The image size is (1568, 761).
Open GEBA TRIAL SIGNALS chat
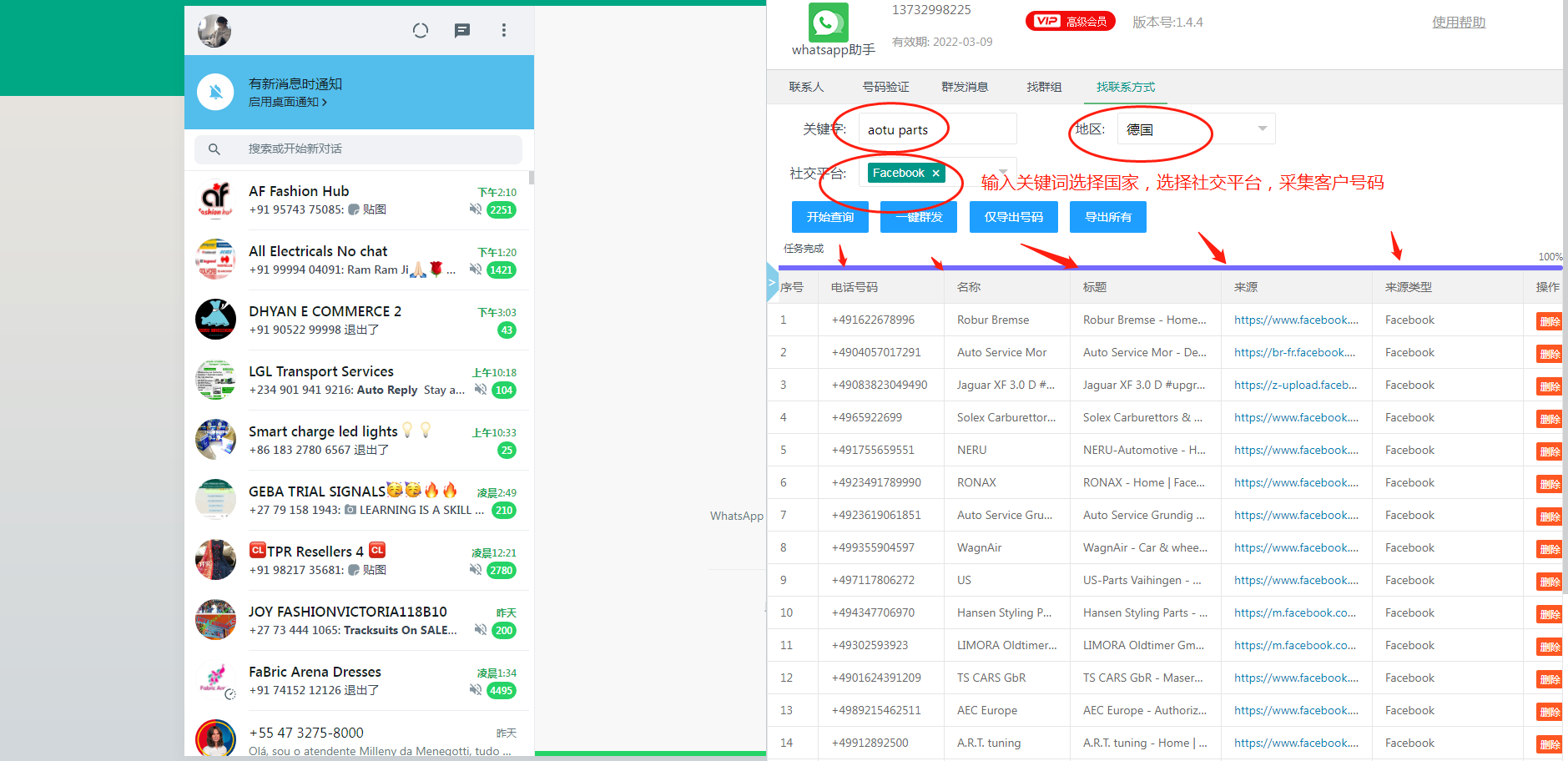click(359, 500)
